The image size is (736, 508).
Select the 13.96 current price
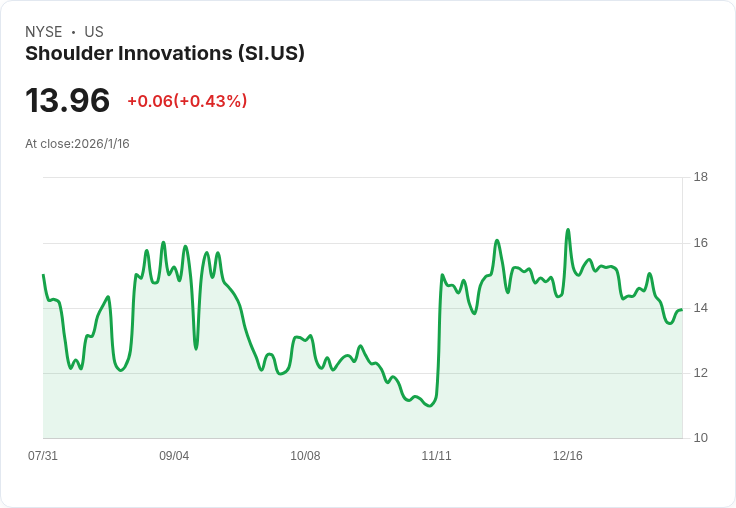[68, 100]
